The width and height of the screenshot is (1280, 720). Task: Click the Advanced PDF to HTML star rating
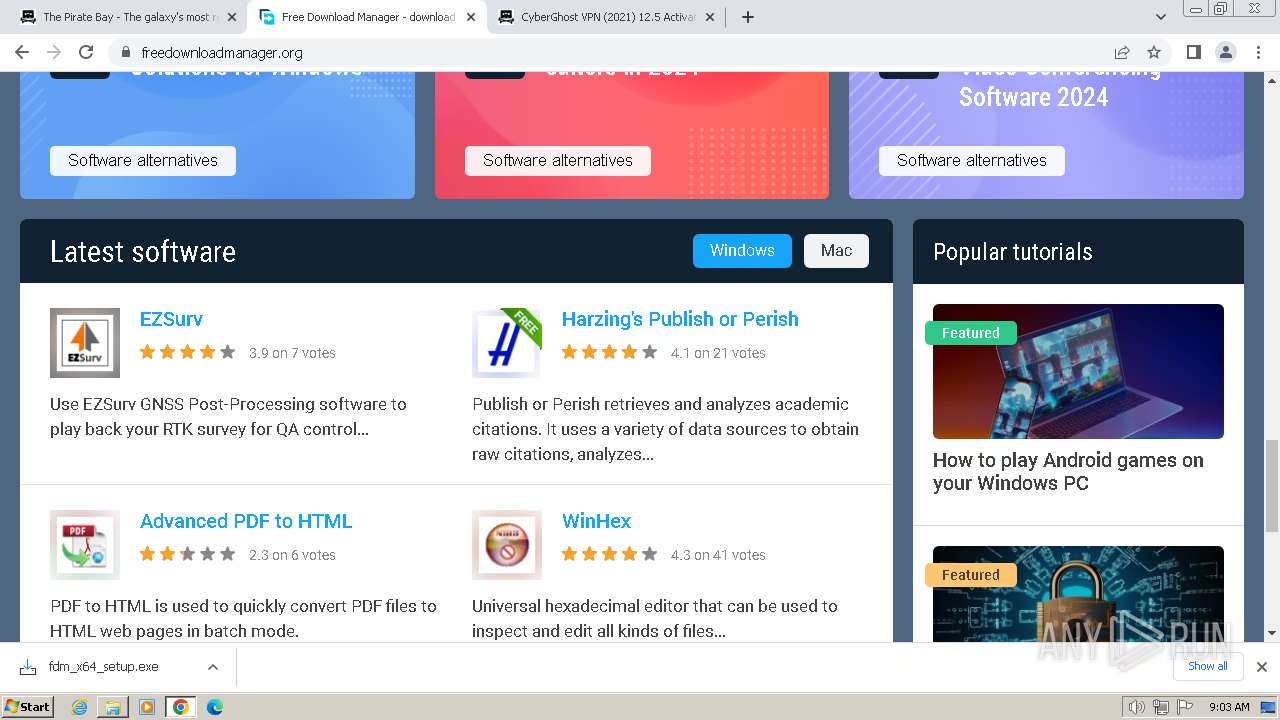coord(187,554)
